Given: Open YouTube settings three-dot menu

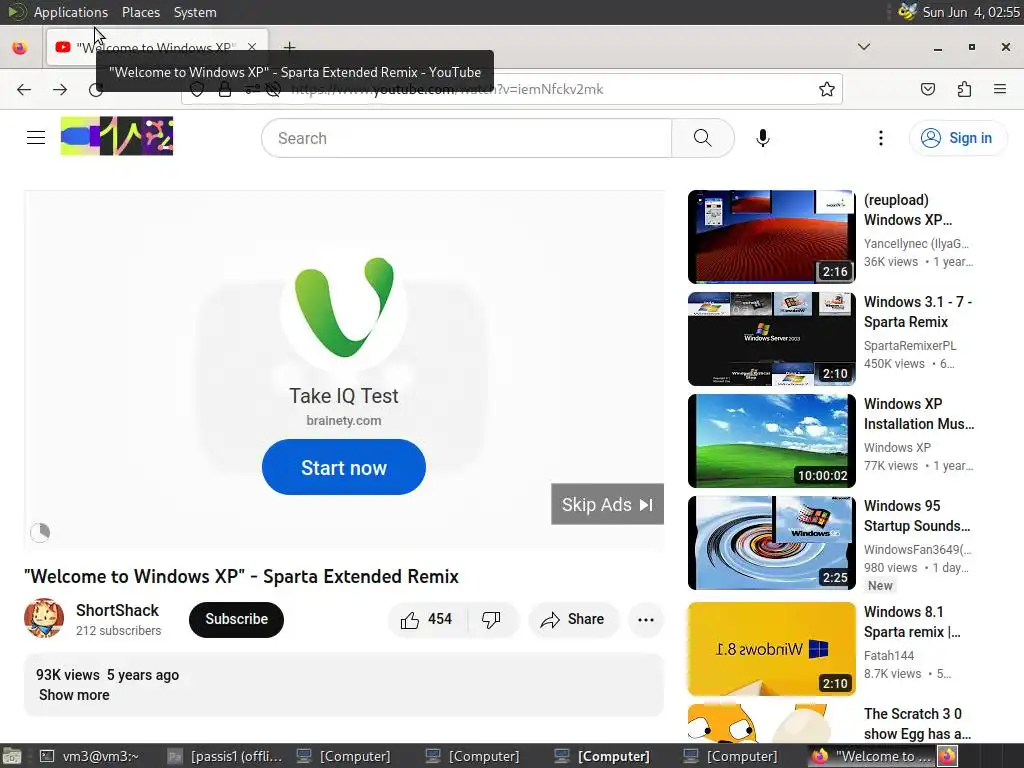Looking at the screenshot, I should (x=880, y=138).
